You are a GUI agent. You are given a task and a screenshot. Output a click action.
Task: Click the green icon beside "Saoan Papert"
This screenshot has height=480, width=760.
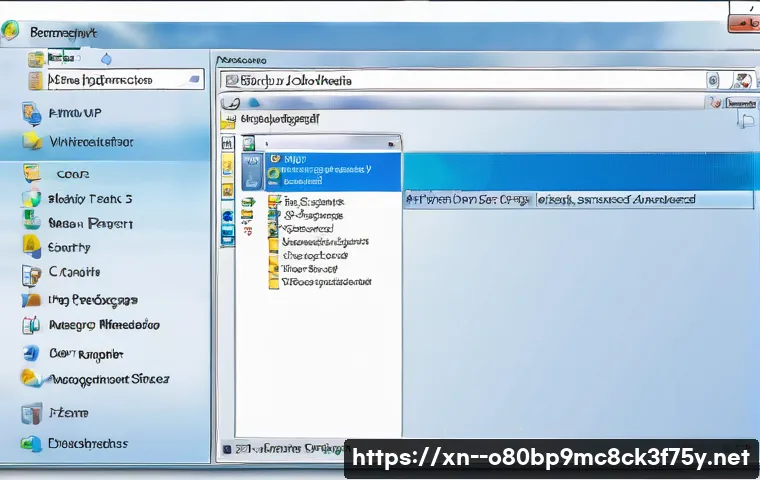point(32,220)
